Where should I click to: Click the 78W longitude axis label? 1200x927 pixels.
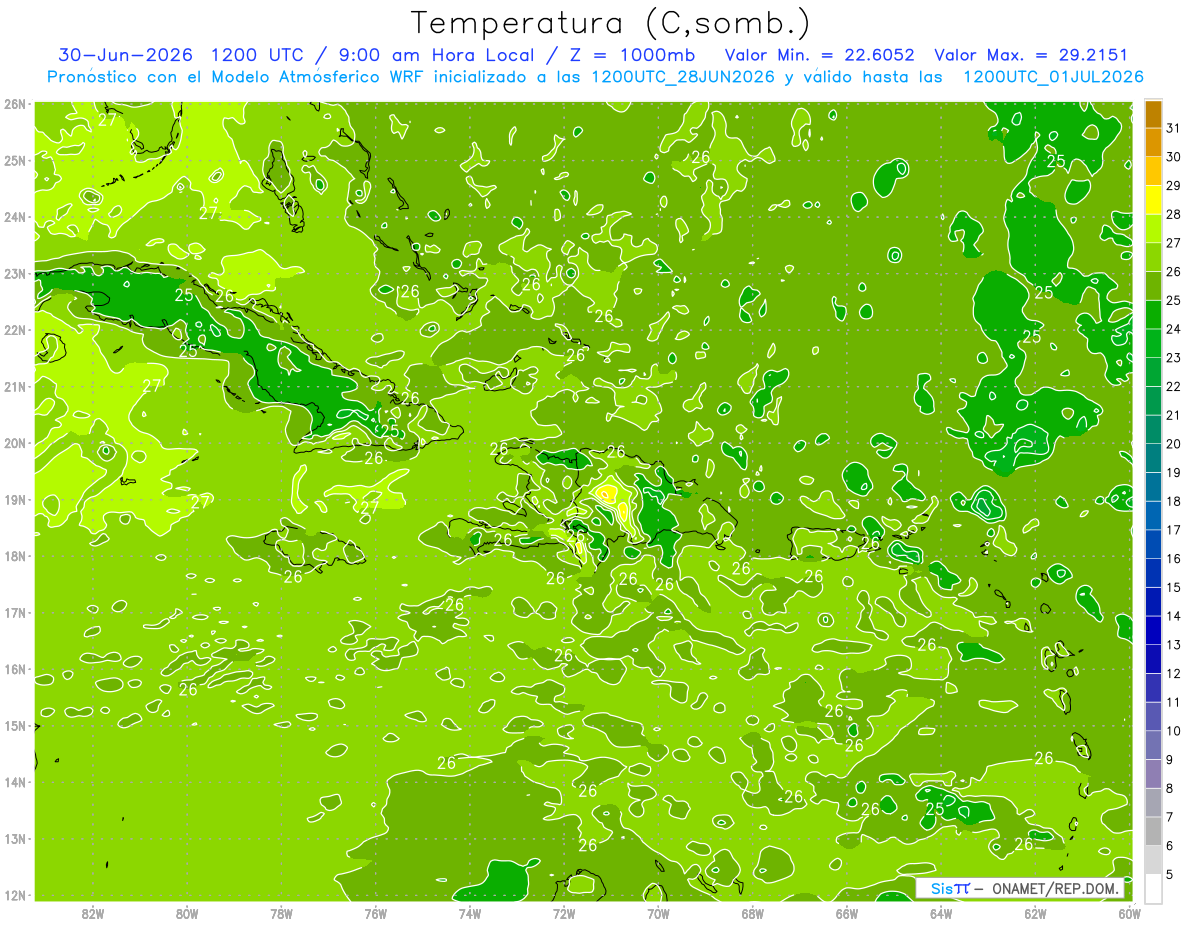(281, 913)
